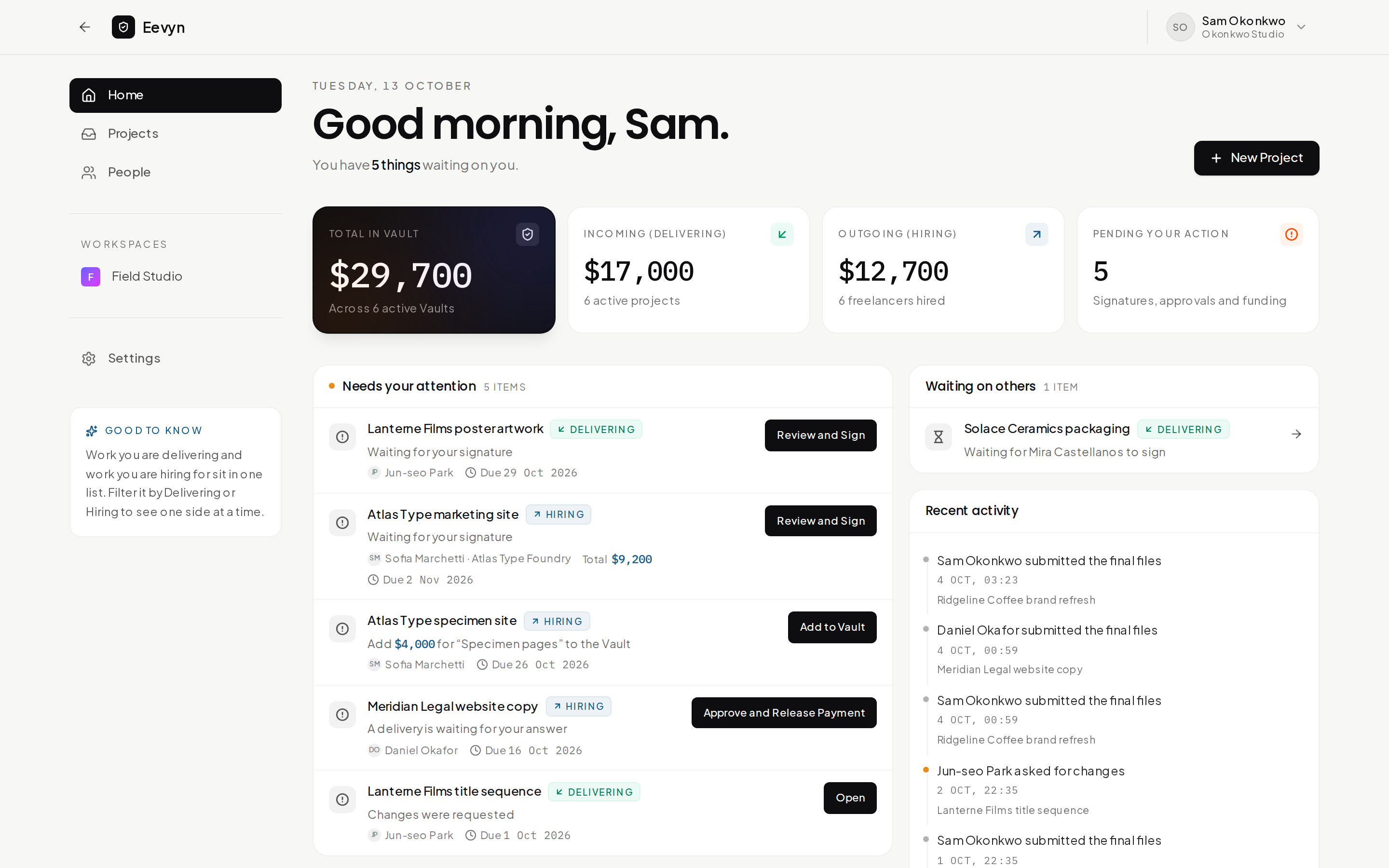Click the SO avatar in the header
1389x868 pixels.
pyautogui.click(x=1180, y=27)
